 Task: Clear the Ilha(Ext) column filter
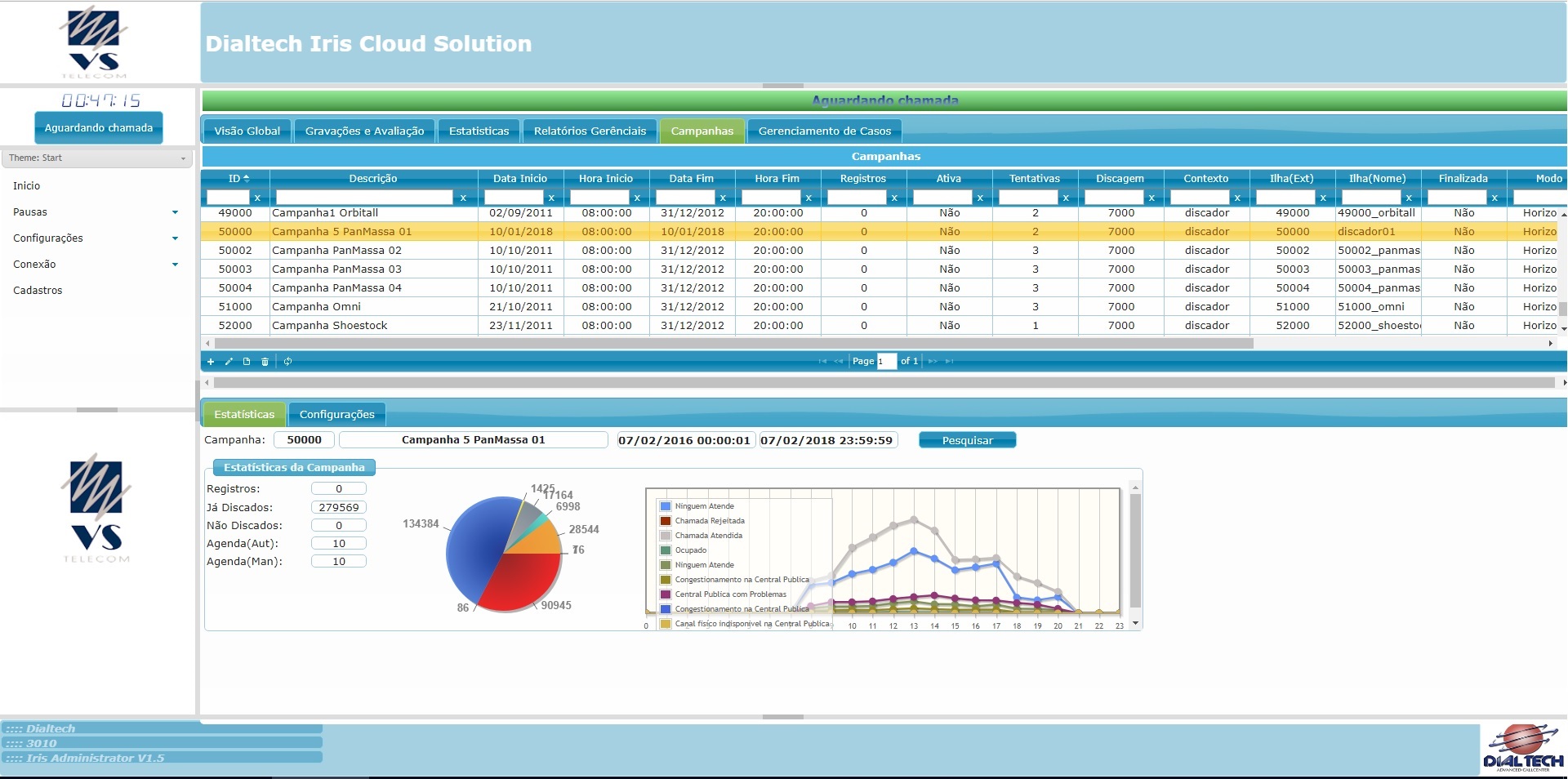click(1323, 198)
